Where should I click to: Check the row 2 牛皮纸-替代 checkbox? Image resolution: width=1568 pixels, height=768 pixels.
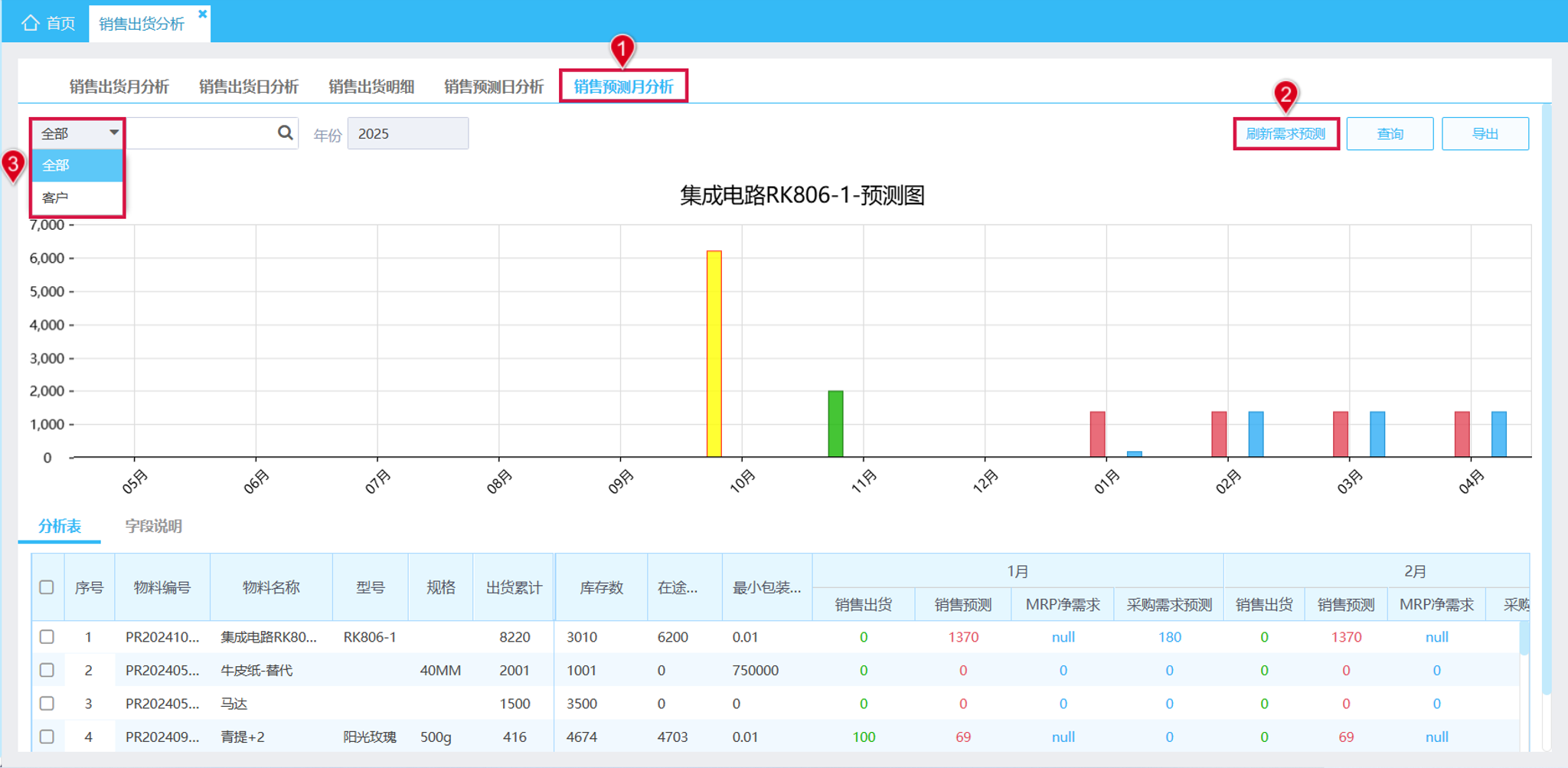(47, 670)
